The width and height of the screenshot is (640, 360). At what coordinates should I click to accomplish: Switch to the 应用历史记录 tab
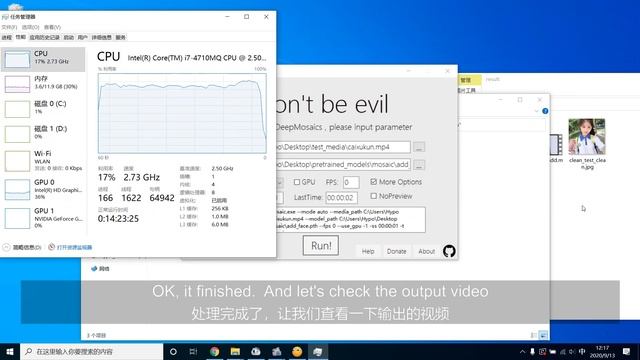pyautogui.click(x=44, y=38)
